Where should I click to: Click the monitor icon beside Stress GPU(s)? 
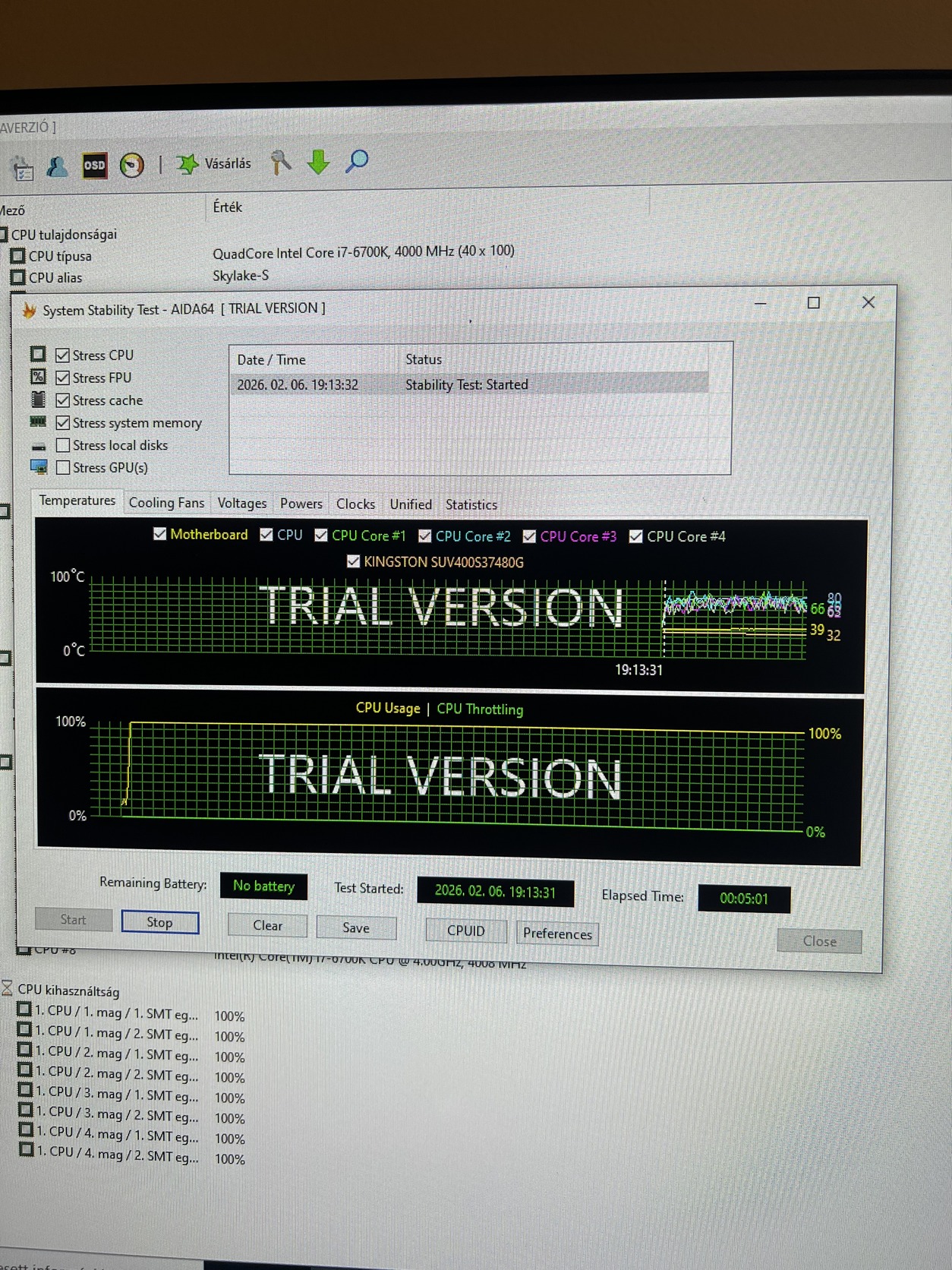39,466
